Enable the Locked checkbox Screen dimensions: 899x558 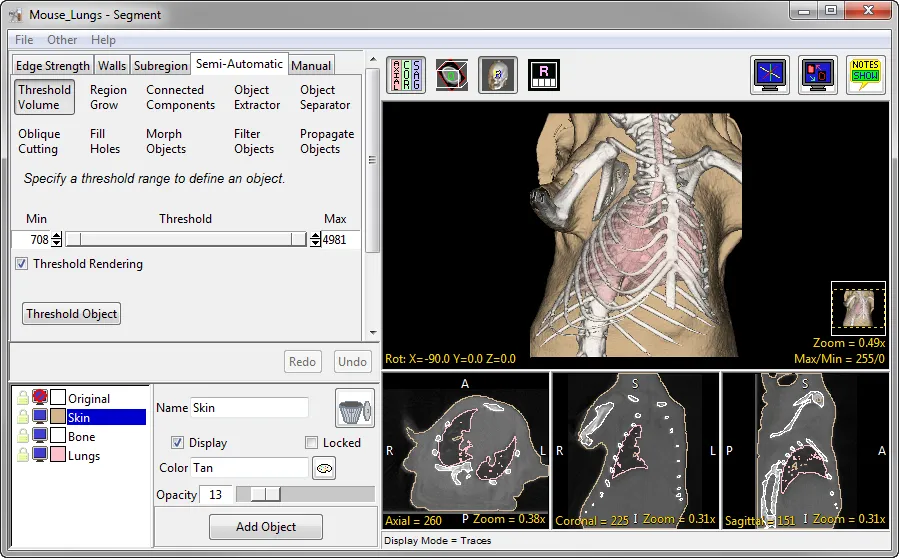(x=312, y=442)
